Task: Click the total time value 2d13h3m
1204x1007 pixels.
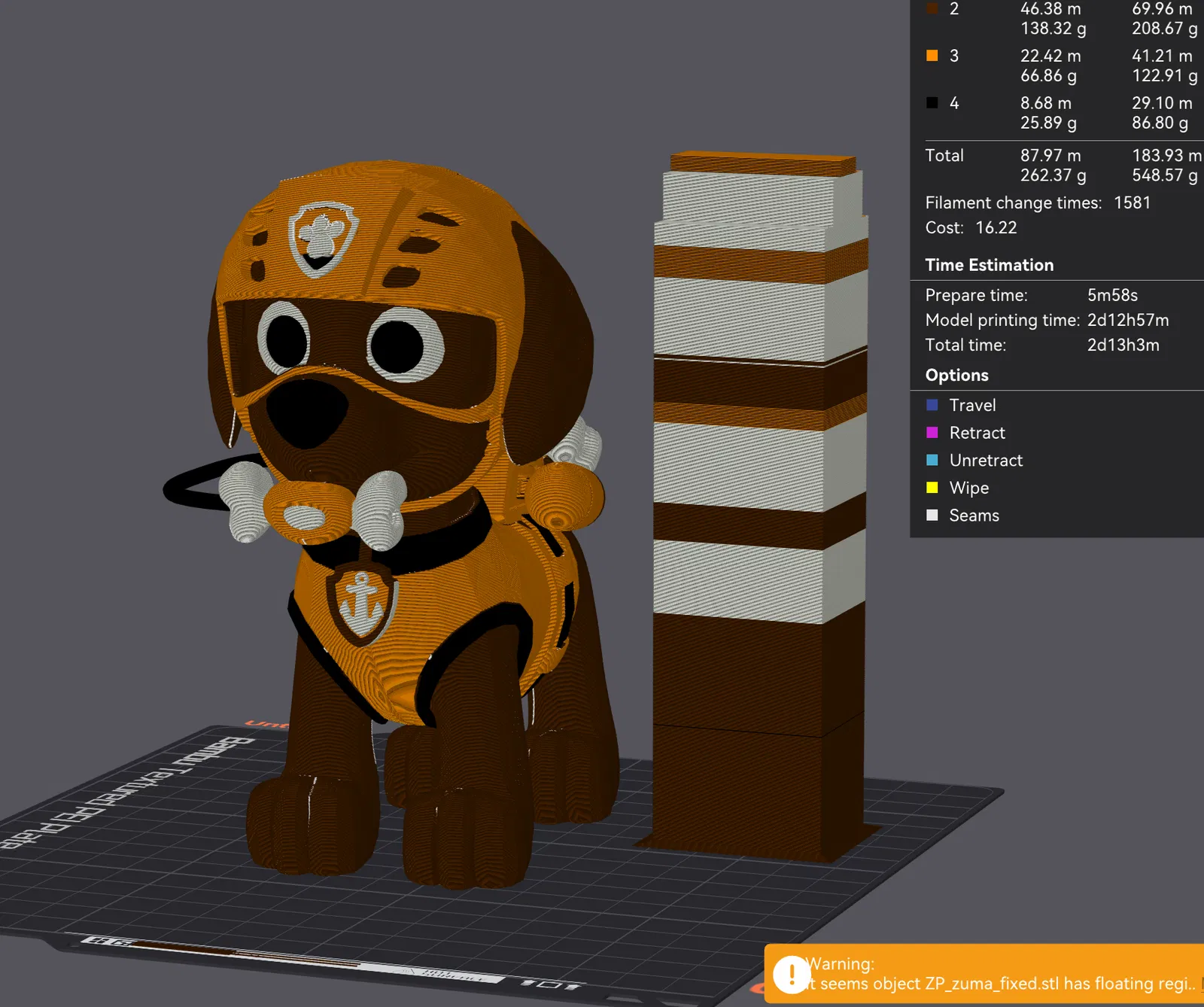Action: (1123, 345)
